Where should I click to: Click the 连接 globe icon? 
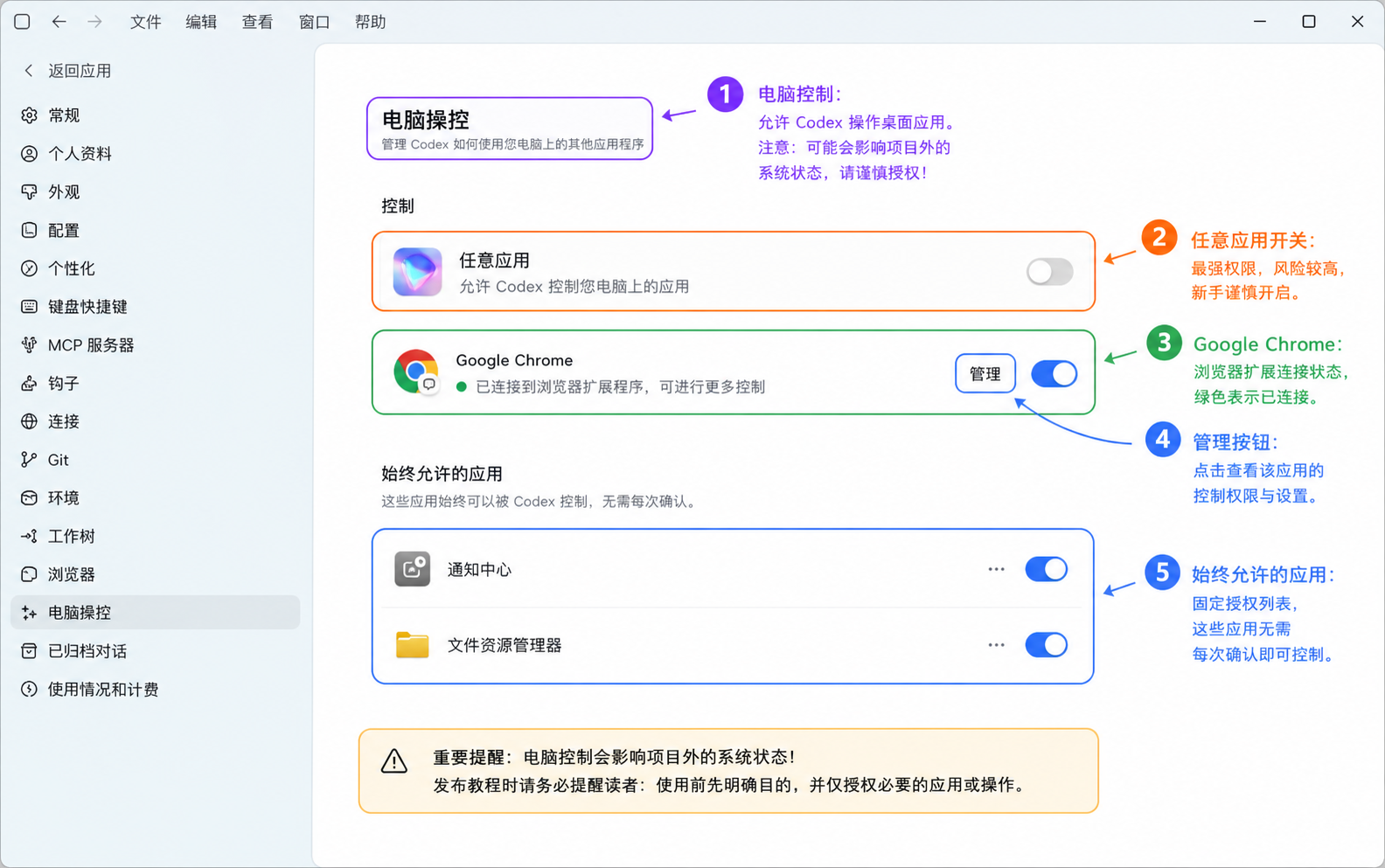pos(29,421)
